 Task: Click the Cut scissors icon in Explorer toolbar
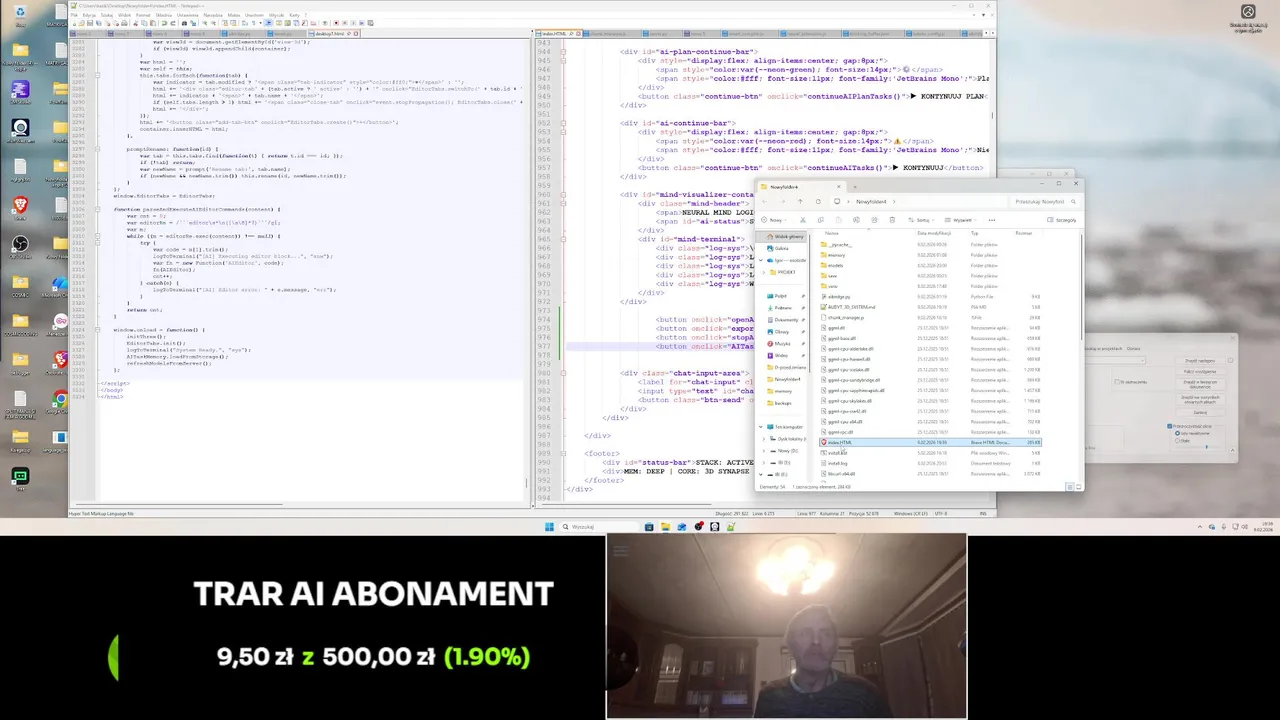803,220
